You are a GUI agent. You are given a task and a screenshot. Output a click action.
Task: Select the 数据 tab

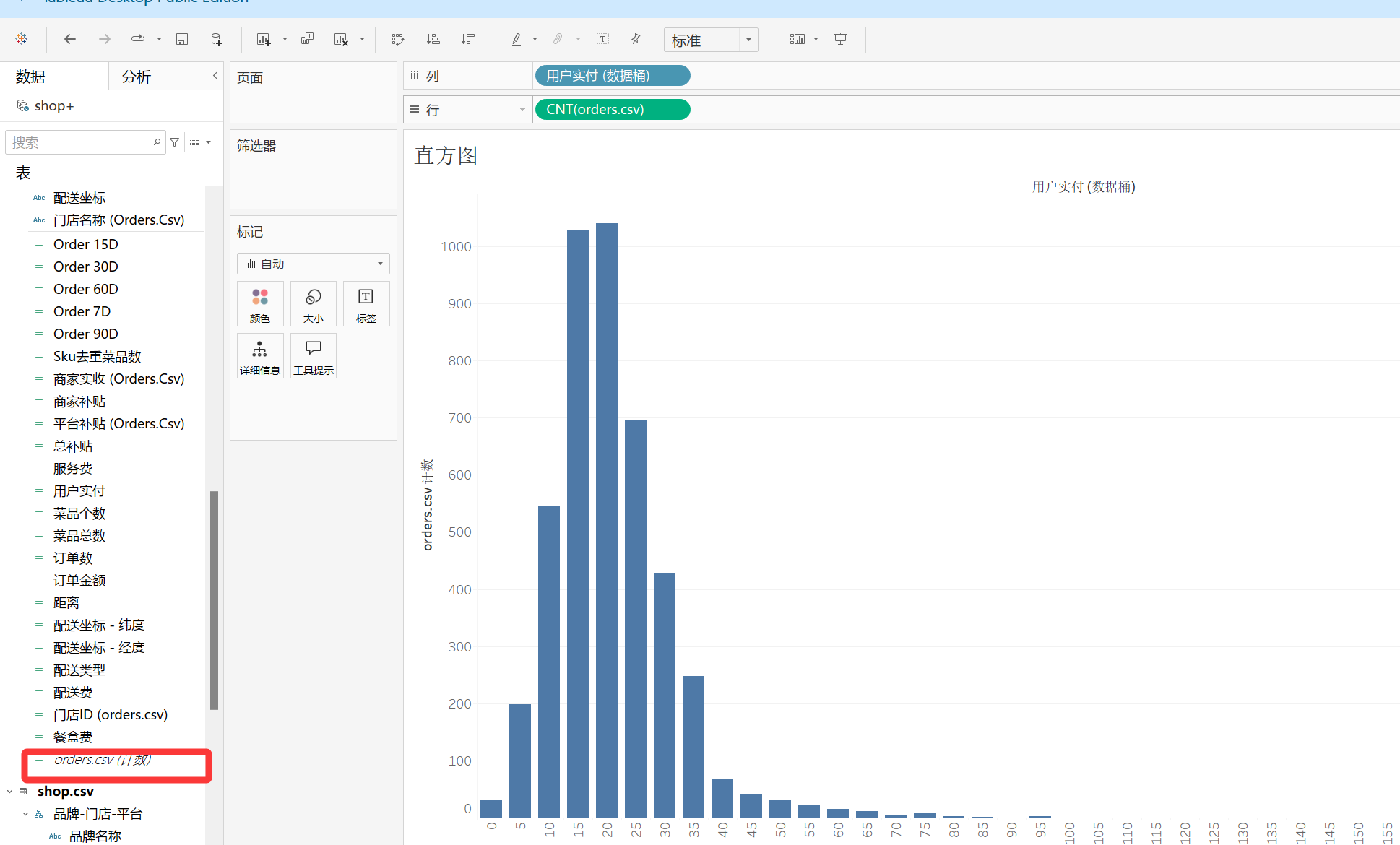30,77
